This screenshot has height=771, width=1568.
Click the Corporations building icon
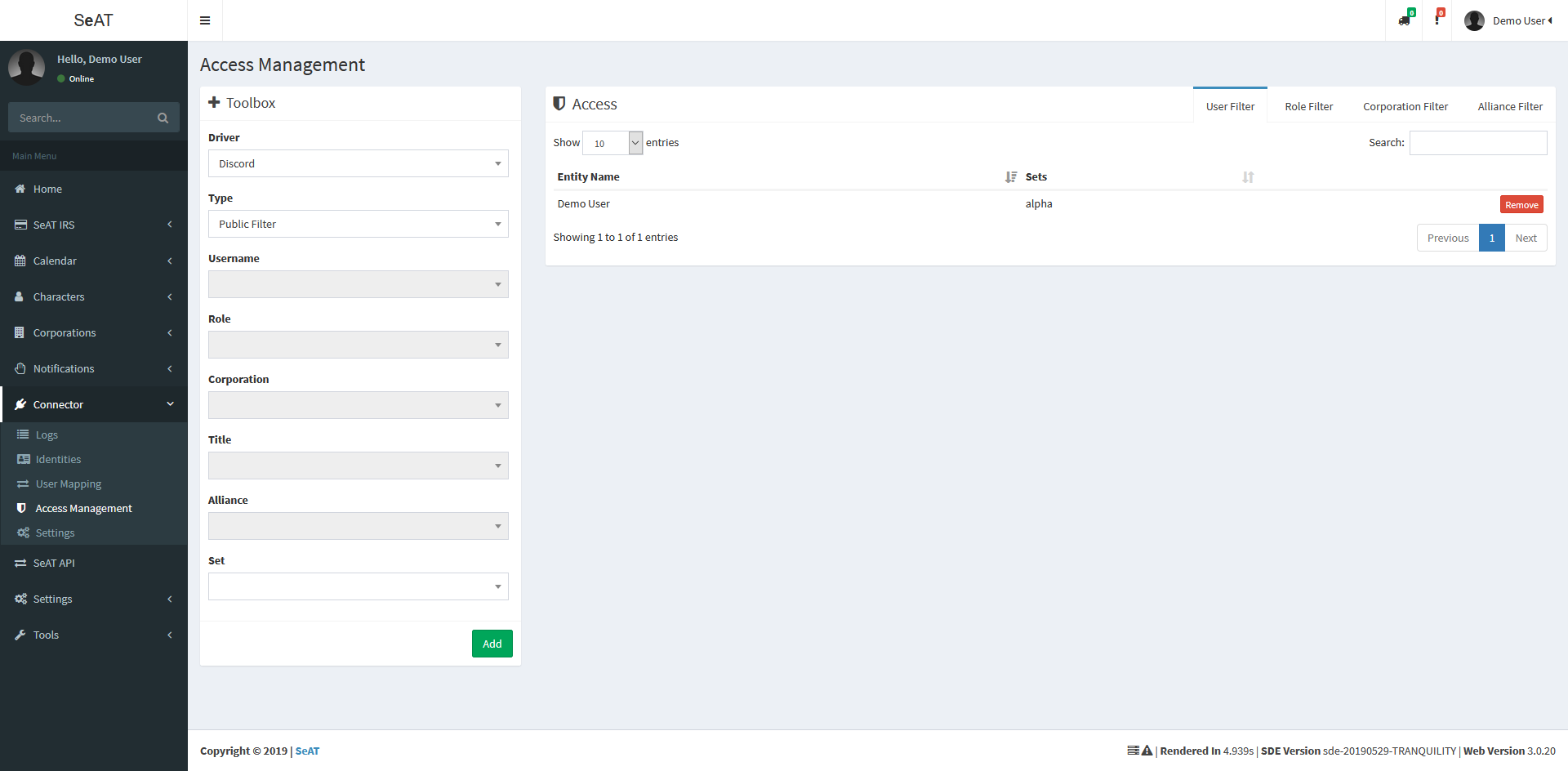click(x=20, y=332)
